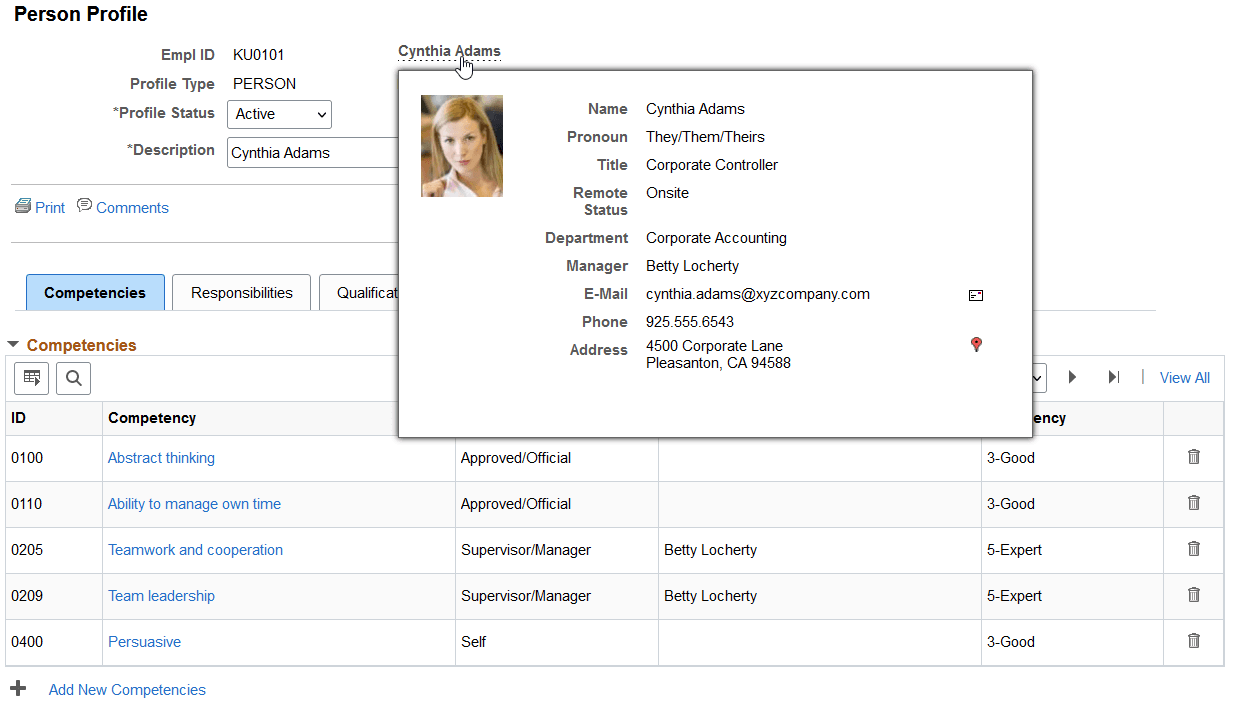Viewport: 1233px width, 710px height.
Task: Delete the Persuasive competency with trash icon
Action: pyautogui.click(x=1192, y=641)
